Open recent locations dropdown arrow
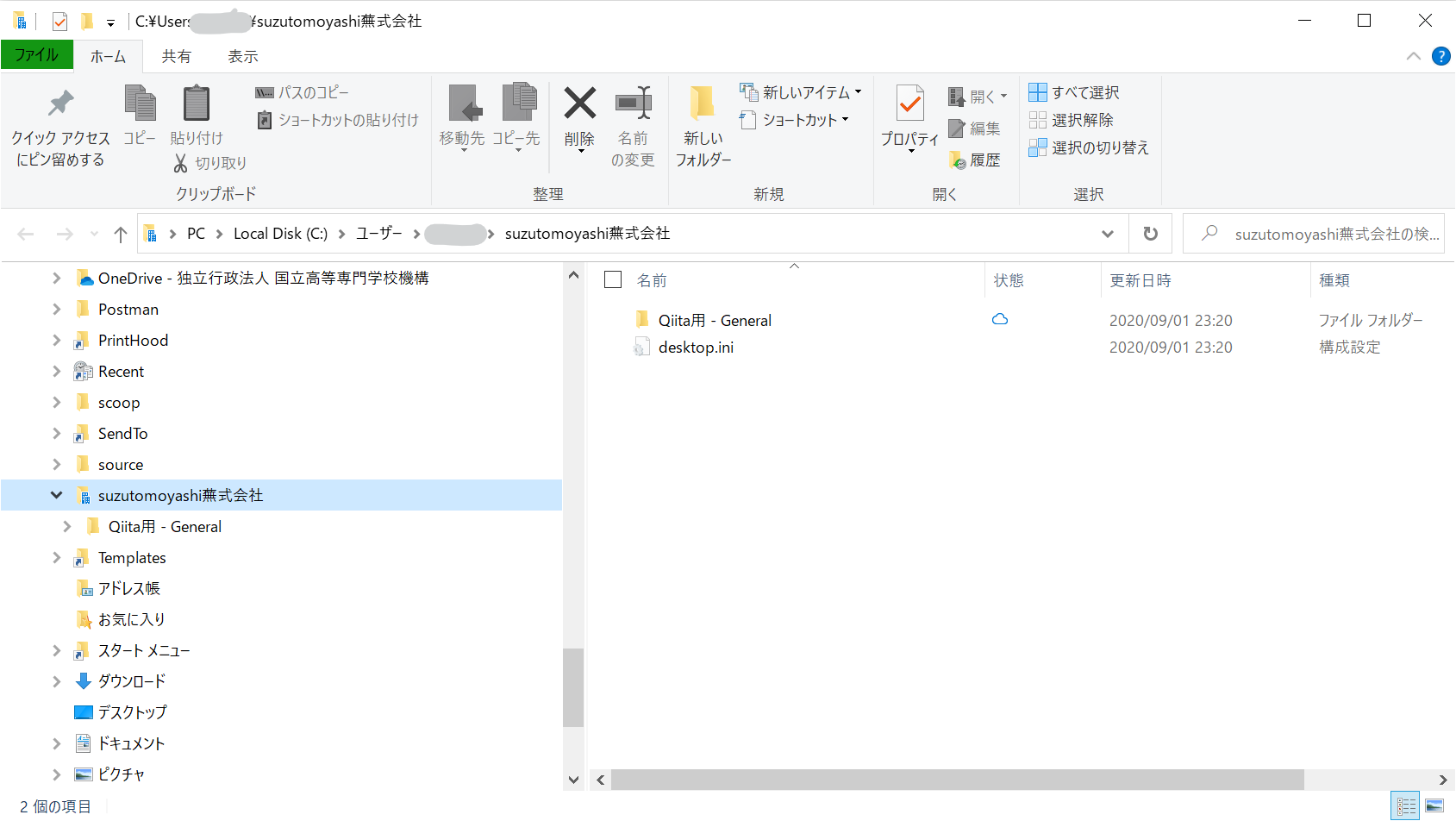This screenshot has height=821, width=1456. [x=94, y=234]
